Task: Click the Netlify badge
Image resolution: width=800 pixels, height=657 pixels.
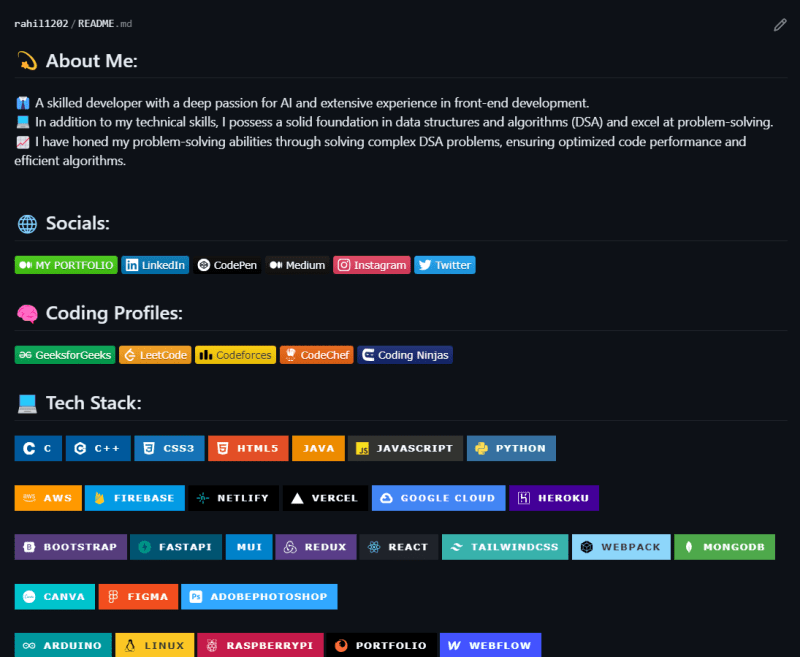Action: (234, 498)
